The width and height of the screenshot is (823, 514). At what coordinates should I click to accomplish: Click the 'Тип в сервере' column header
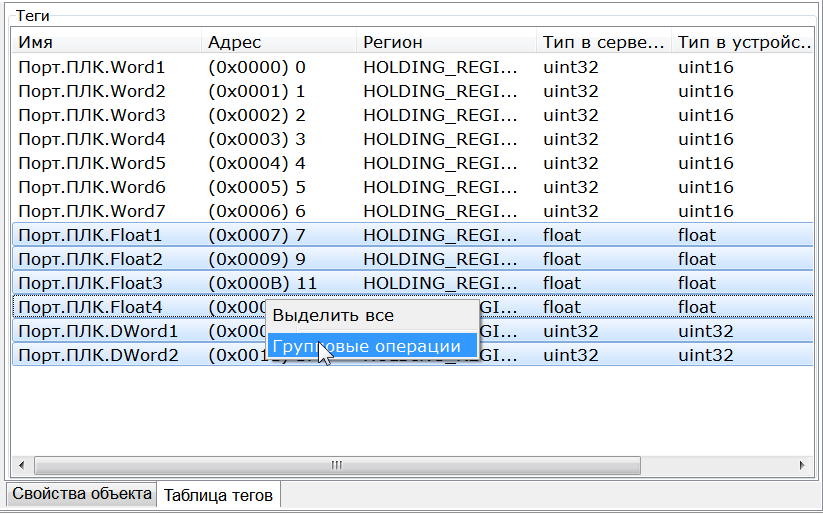click(602, 42)
